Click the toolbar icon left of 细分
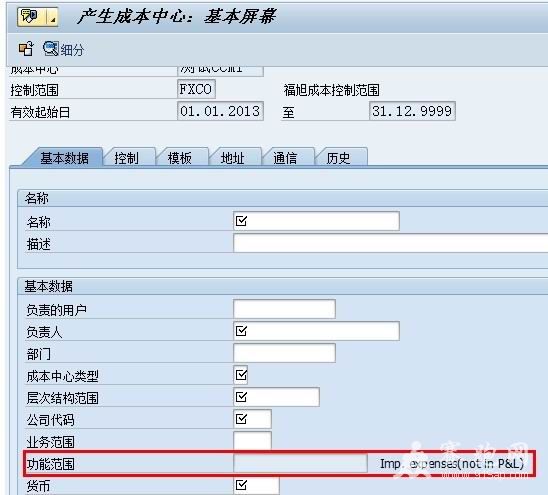The width and height of the screenshot is (548, 495). (x=26, y=48)
